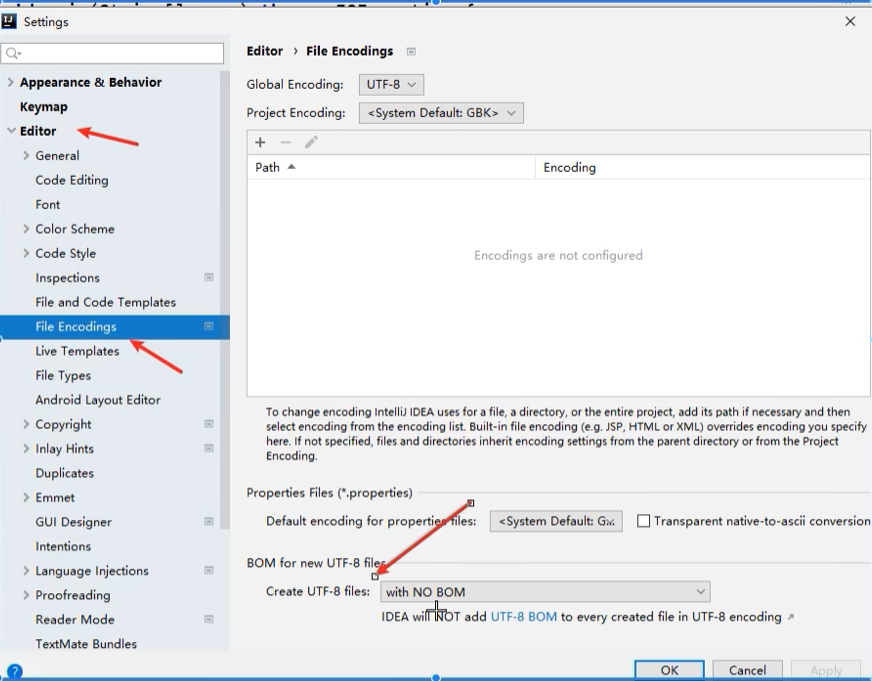Expand the Language Injections node chevron

pos(26,570)
